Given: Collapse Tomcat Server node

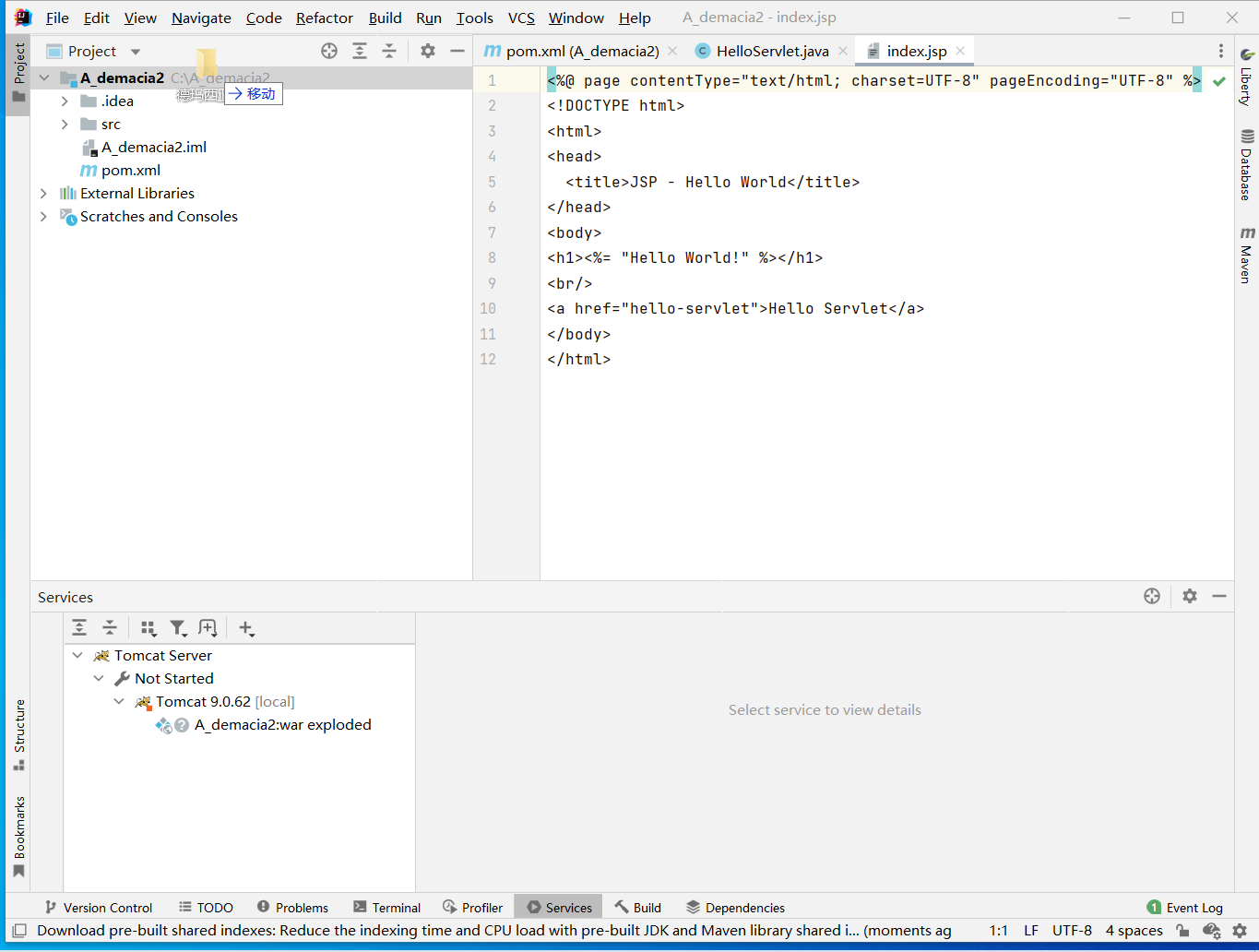Looking at the screenshot, I should (77, 656).
